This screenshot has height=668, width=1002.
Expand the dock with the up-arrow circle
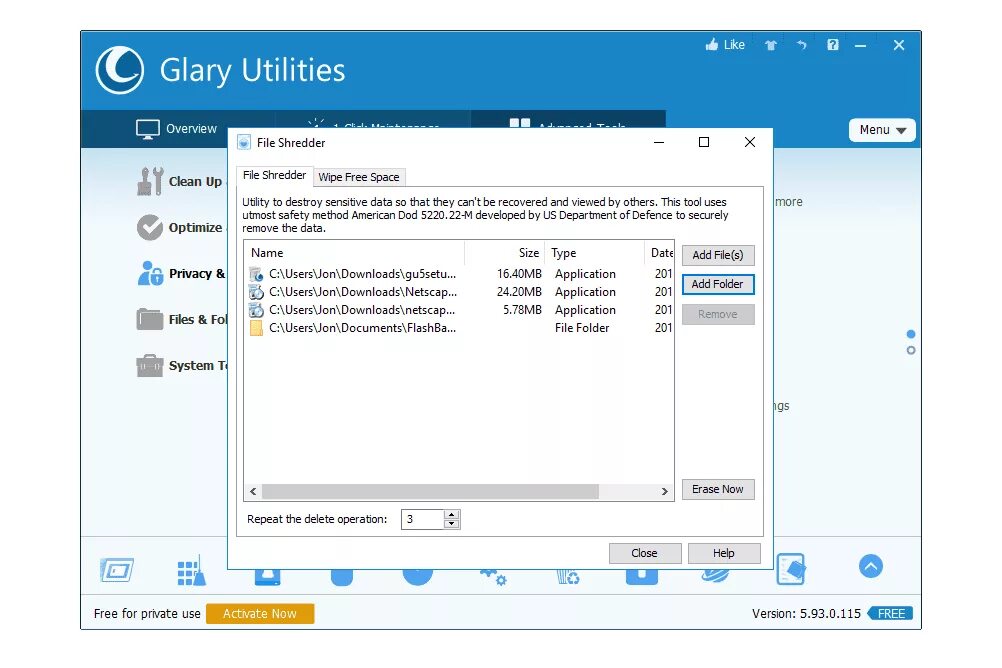870,566
